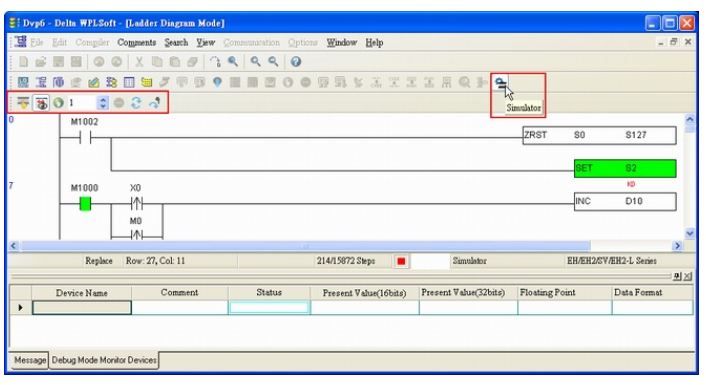Image resolution: width=706 pixels, height=385 pixels.
Task: Click the Paste clipboard toolbar icon
Action: point(175,62)
